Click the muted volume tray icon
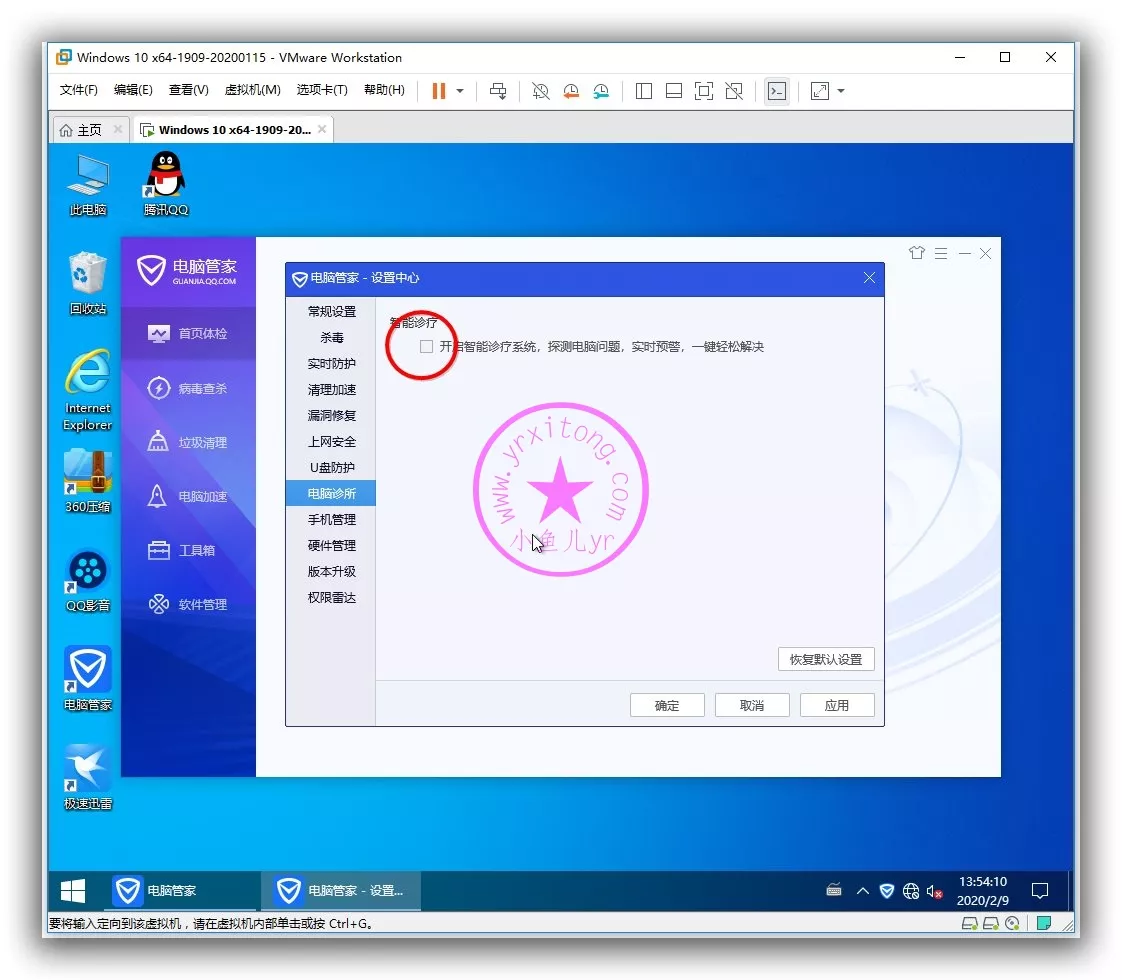The image size is (1122, 980). point(935,890)
